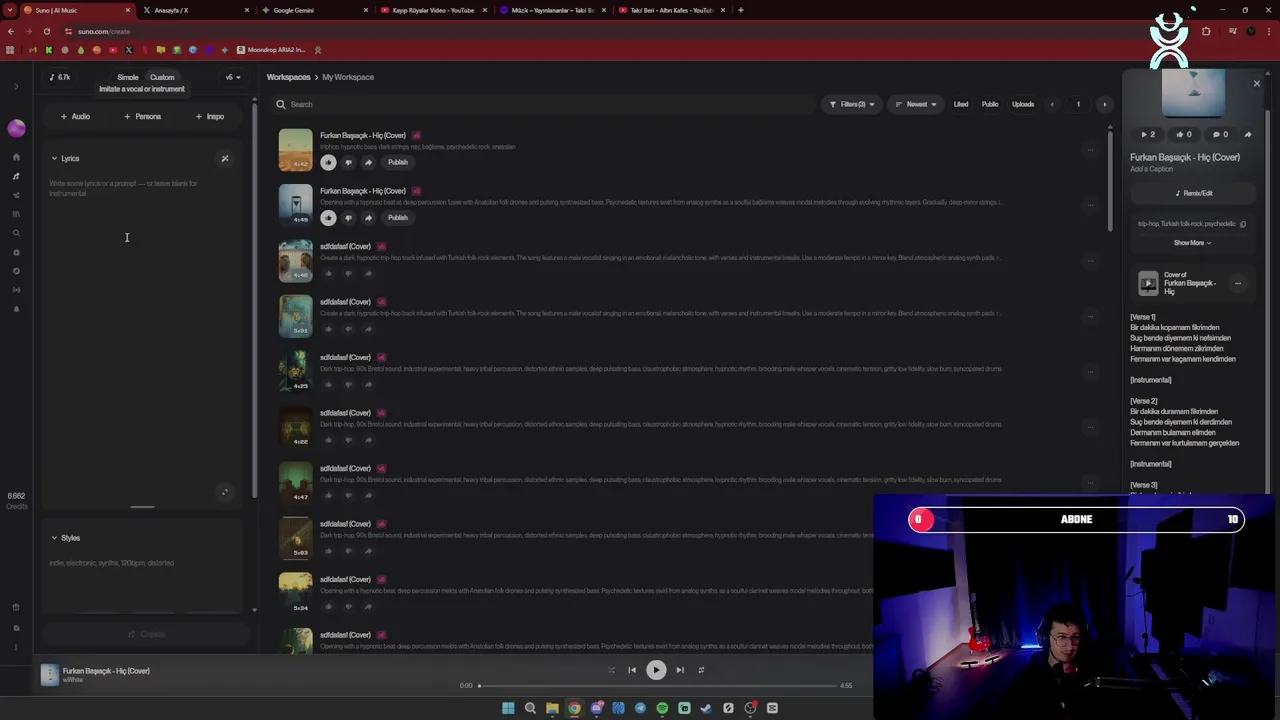The image size is (1280, 720).
Task: Open the Newest sort dropdown
Action: point(915,104)
